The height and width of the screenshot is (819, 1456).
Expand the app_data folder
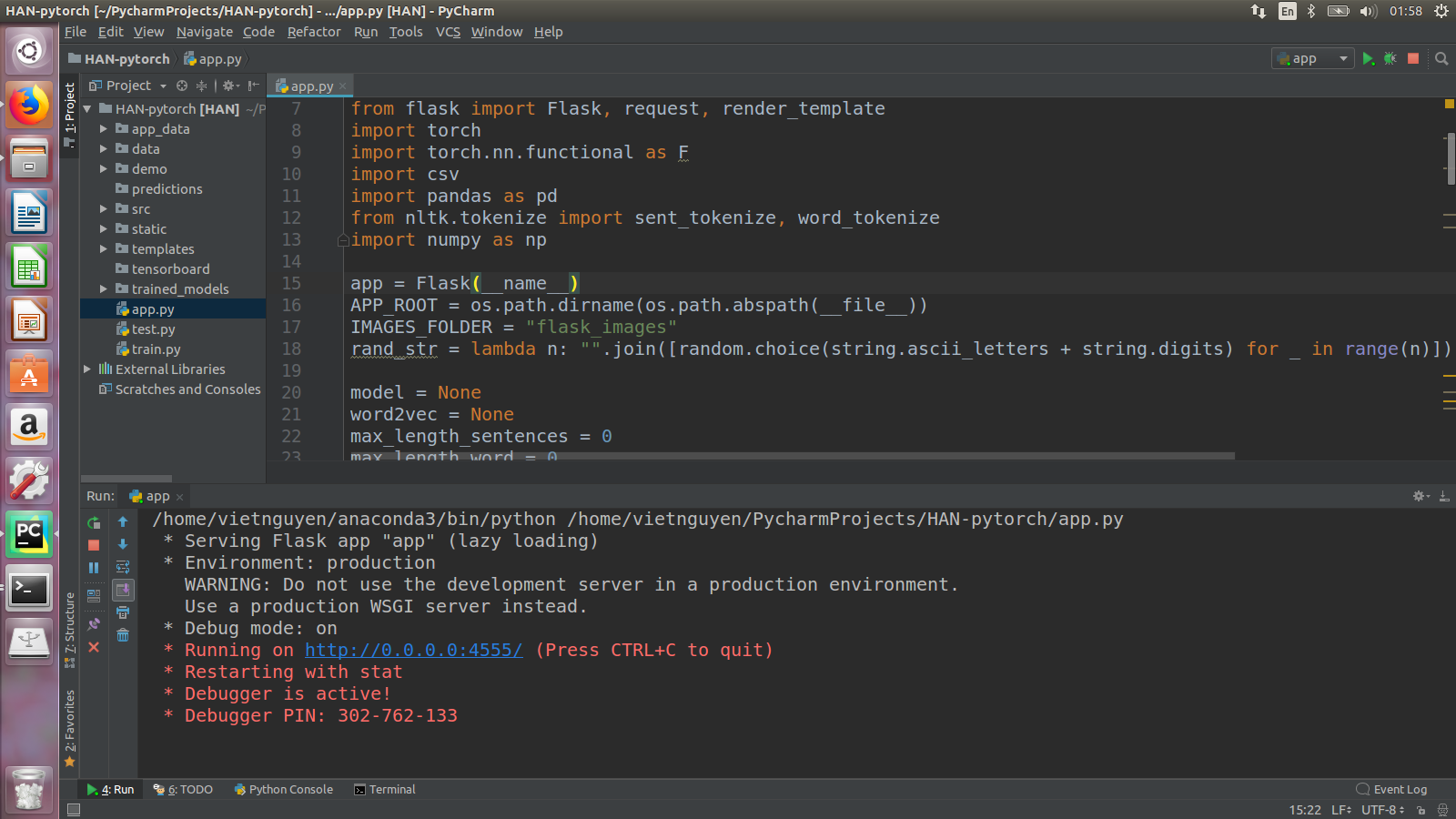pyautogui.click(x=104, y=129)
